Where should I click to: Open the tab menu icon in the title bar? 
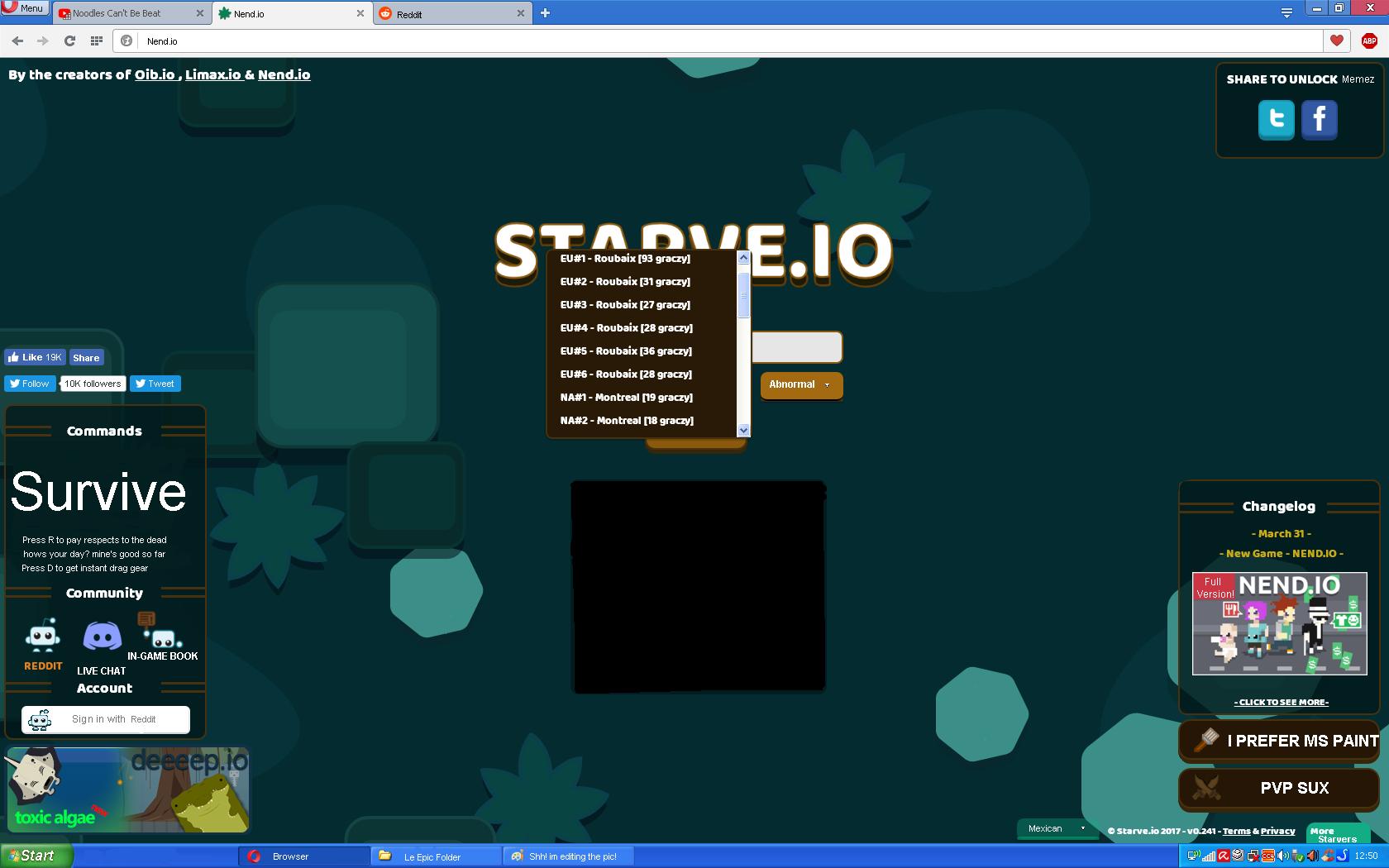1286,12
